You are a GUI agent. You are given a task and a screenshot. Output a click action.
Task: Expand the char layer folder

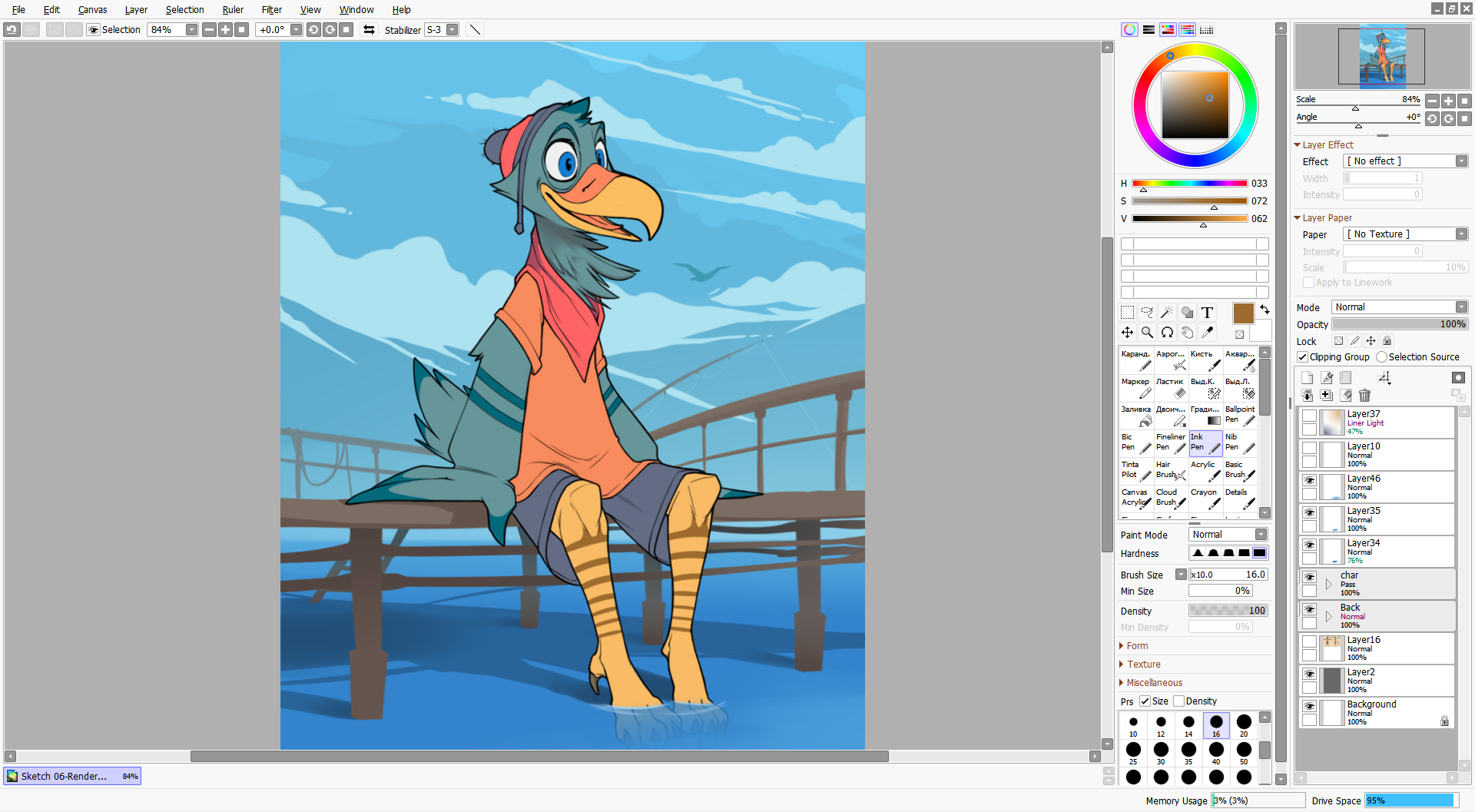pyautogui.click(x=1329, y=585)
